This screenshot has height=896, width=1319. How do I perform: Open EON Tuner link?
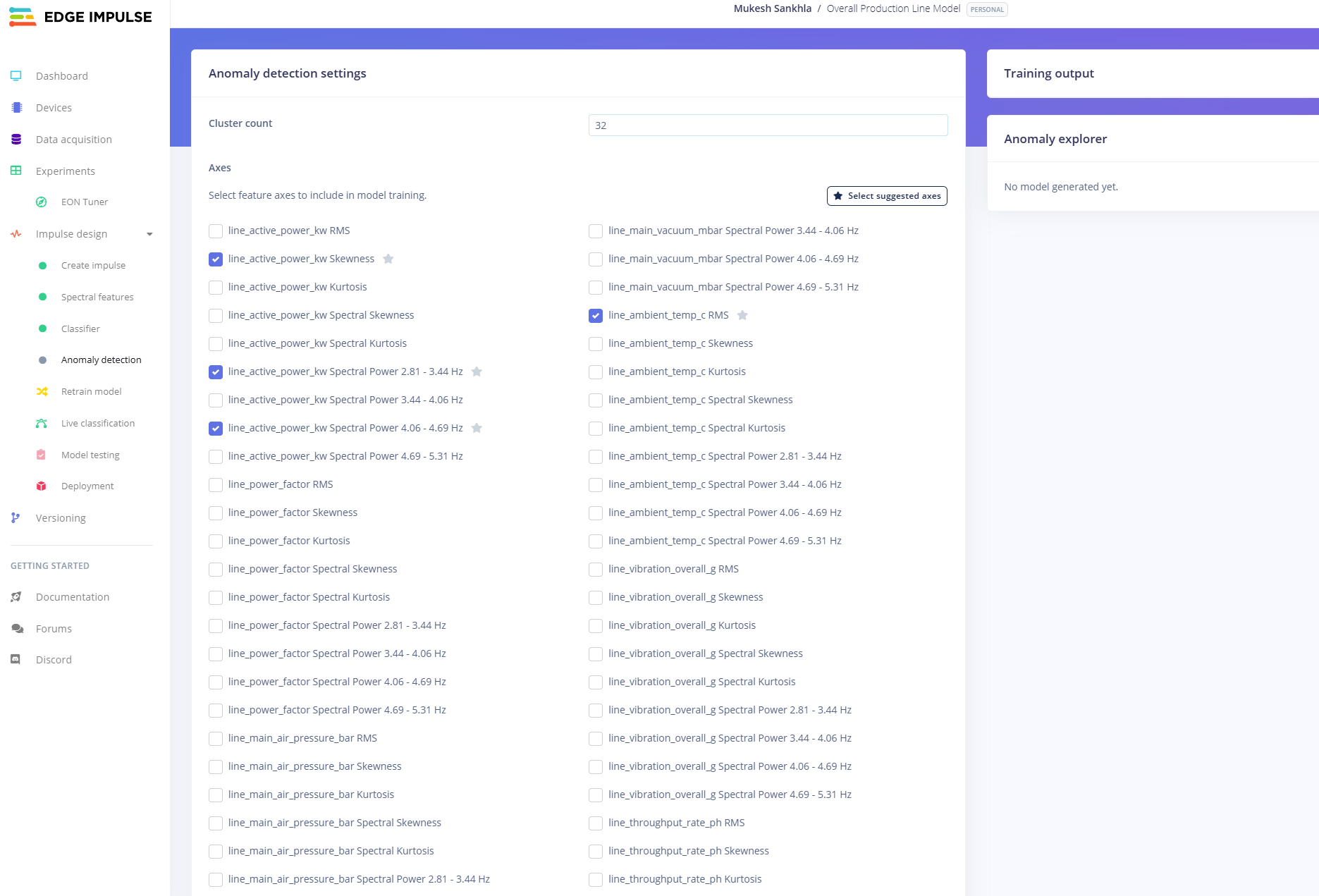85,202
